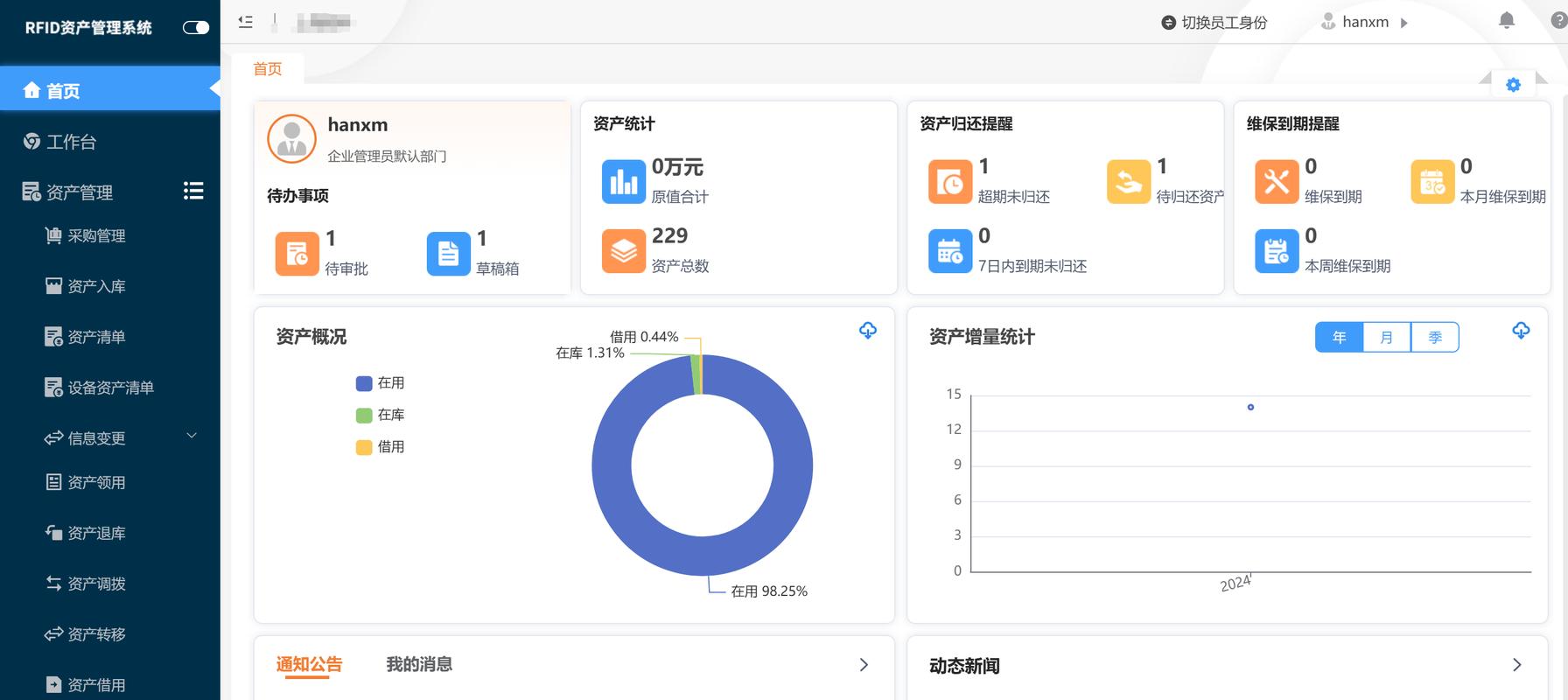The image size is (1568, 700).
Task: Click the notification bell icon
Action: (1506, 21)
